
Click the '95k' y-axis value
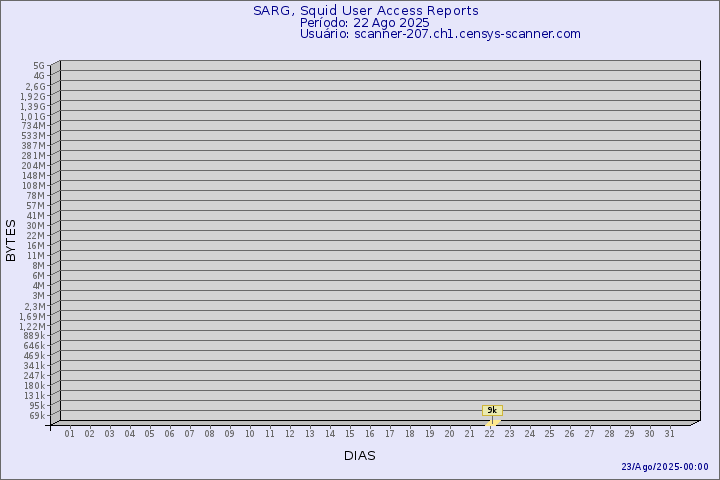(x=37, y=406)
